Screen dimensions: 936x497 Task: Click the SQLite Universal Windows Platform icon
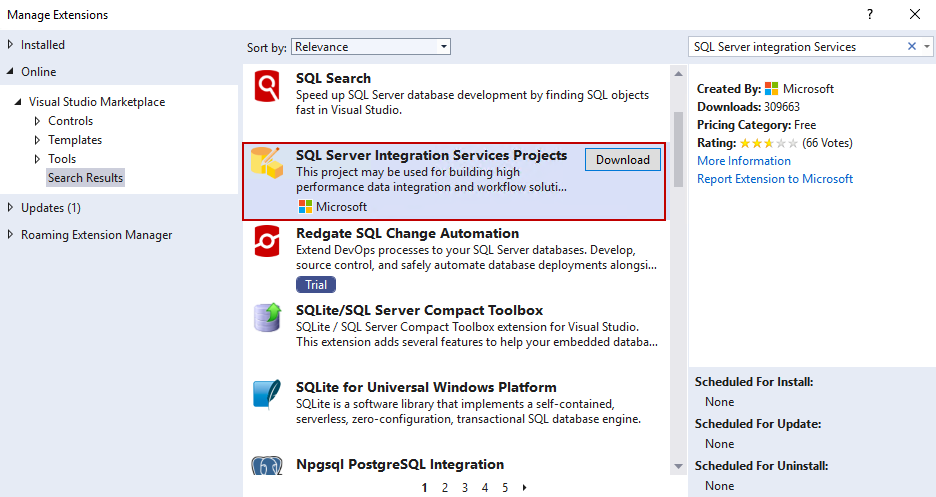click(x=267, y=395)
